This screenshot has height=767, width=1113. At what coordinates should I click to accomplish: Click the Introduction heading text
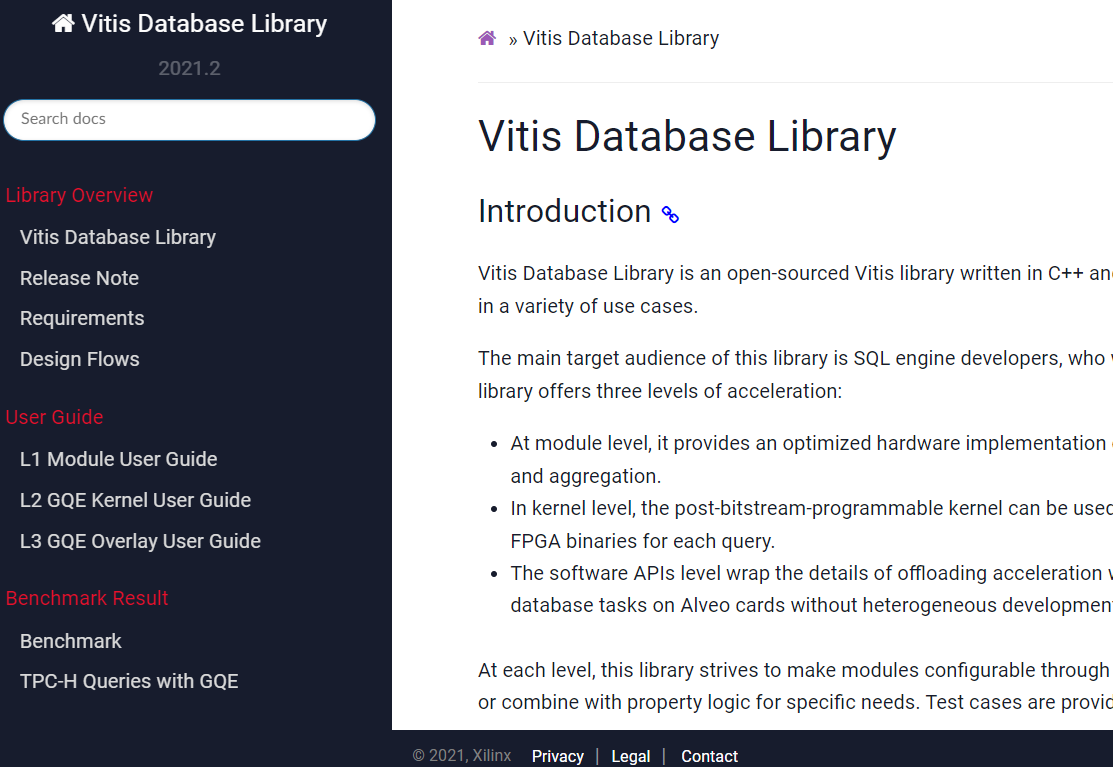(x=565, y=211)
